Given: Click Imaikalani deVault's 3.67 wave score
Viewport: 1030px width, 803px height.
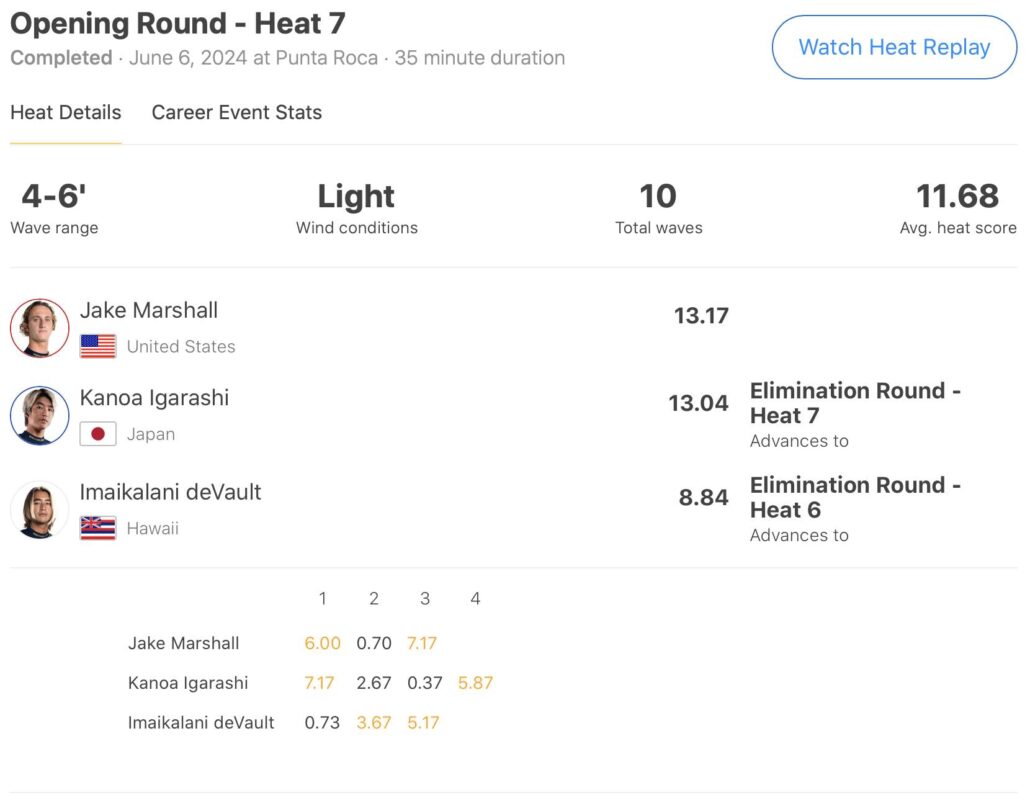Looking at the screenshot, I should point(374,722).
